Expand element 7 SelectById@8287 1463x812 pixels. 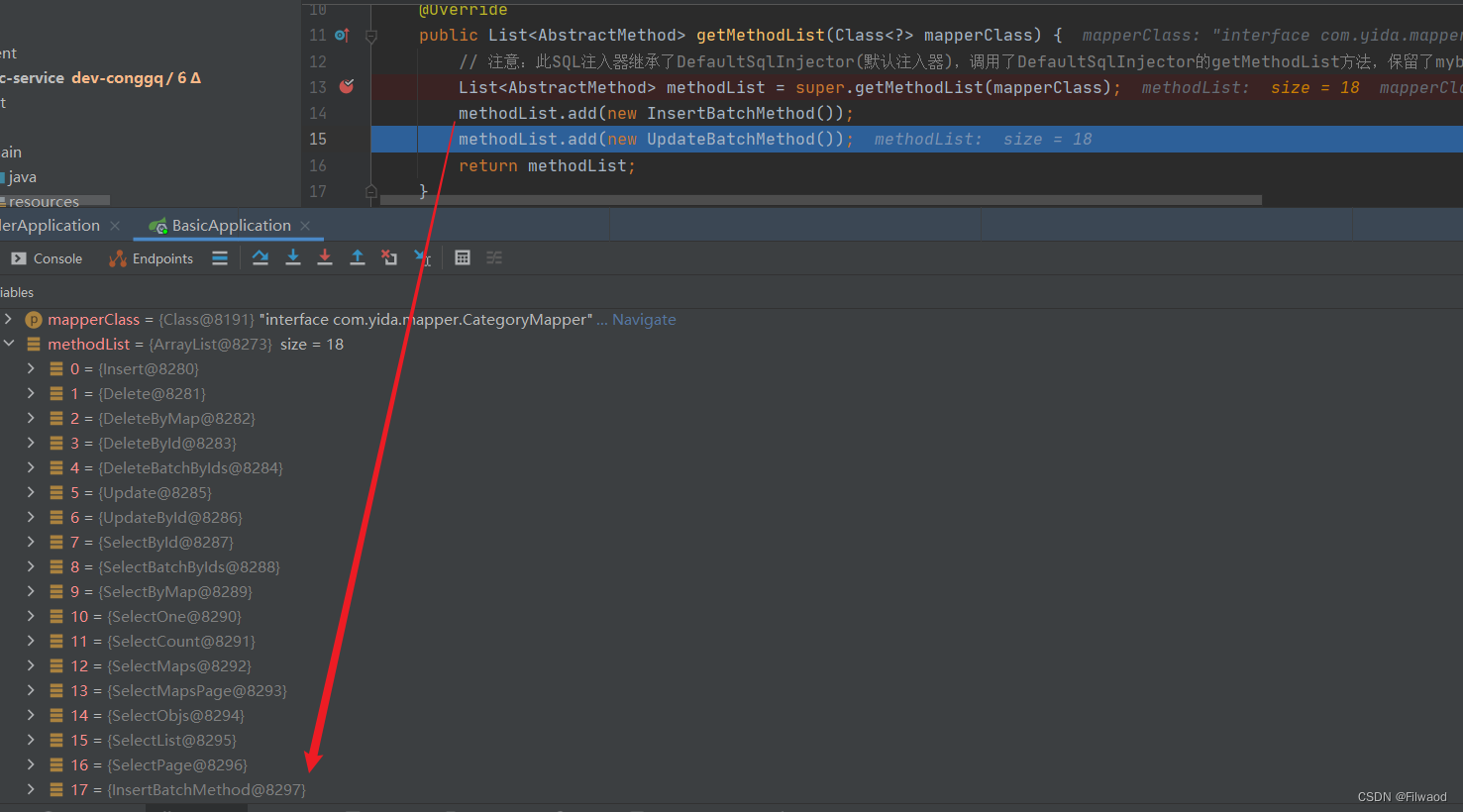31,542
